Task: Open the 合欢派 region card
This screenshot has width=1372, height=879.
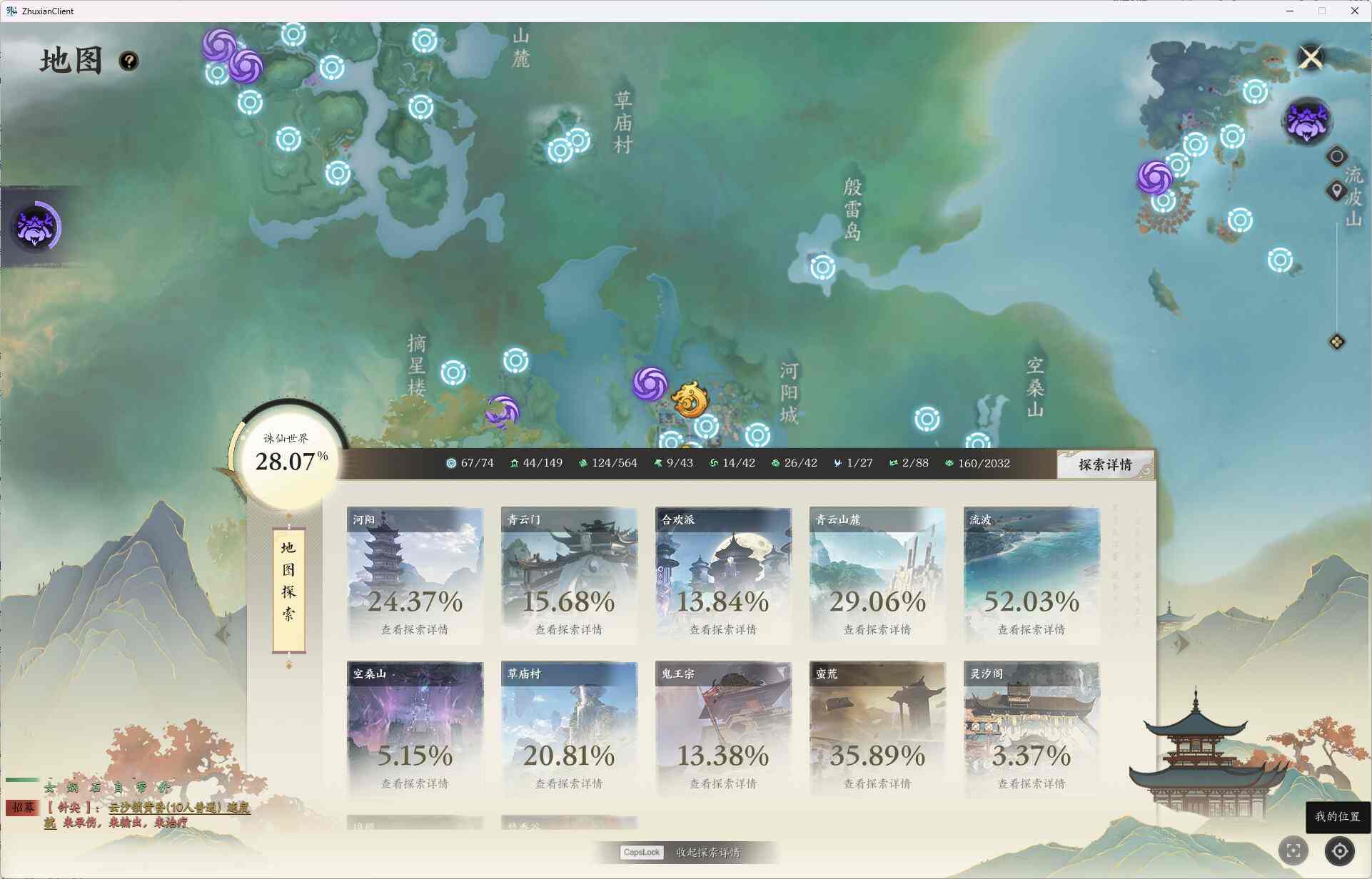Action: click(723, 575)
